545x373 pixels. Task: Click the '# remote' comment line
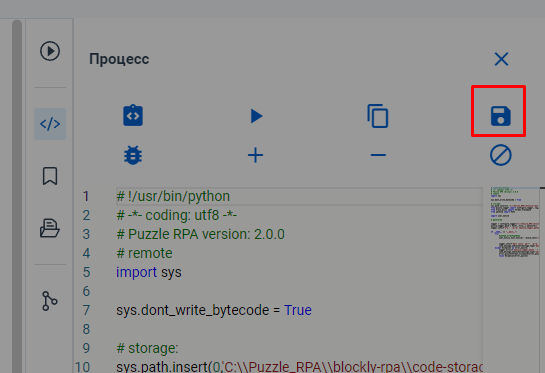coord(144,253)
